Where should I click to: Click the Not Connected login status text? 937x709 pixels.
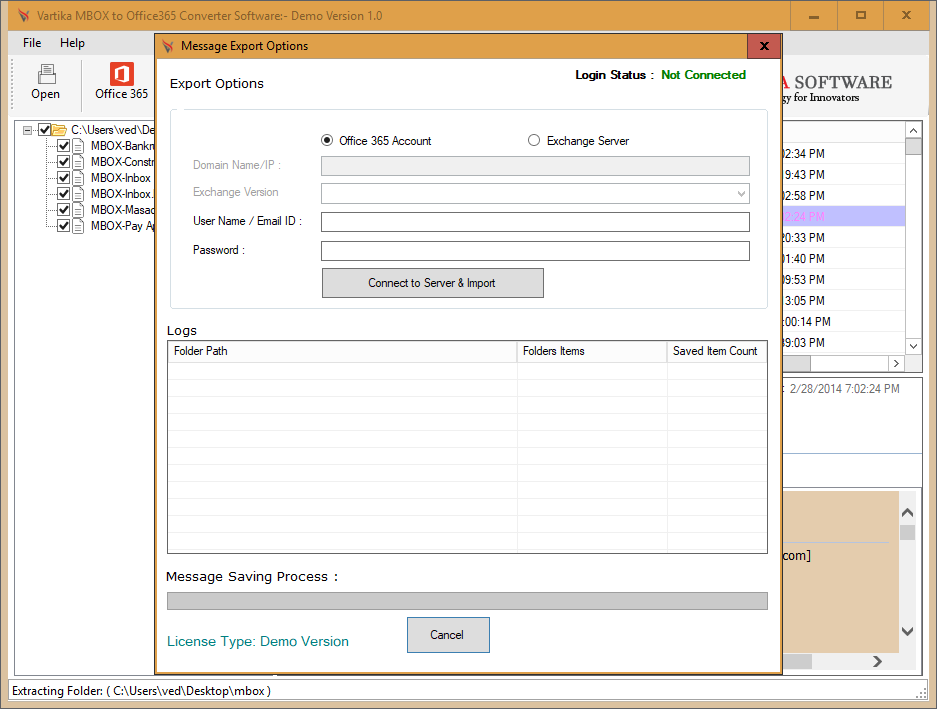coord(703,75)
